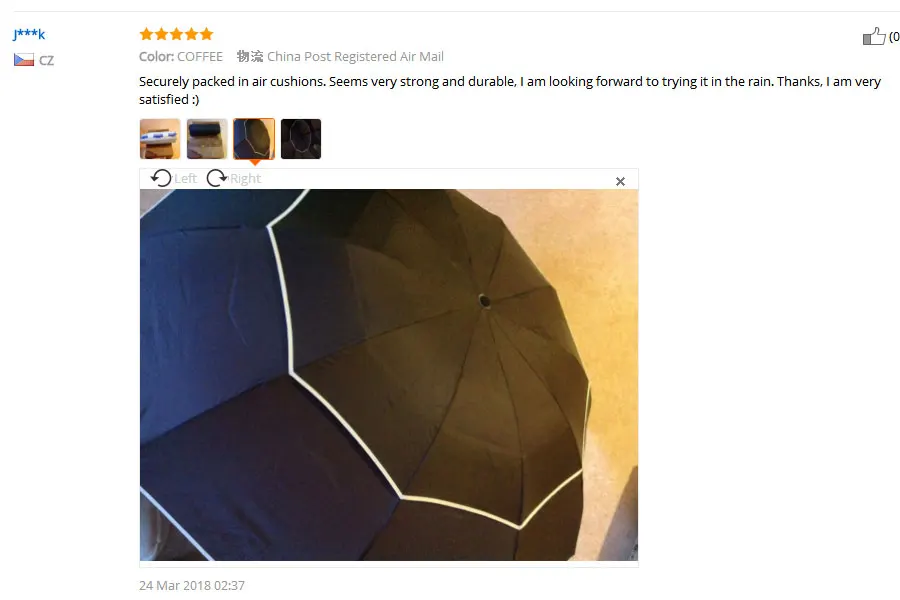
Task: Click the like count beside thumbs-up
Action: [894, 37]
